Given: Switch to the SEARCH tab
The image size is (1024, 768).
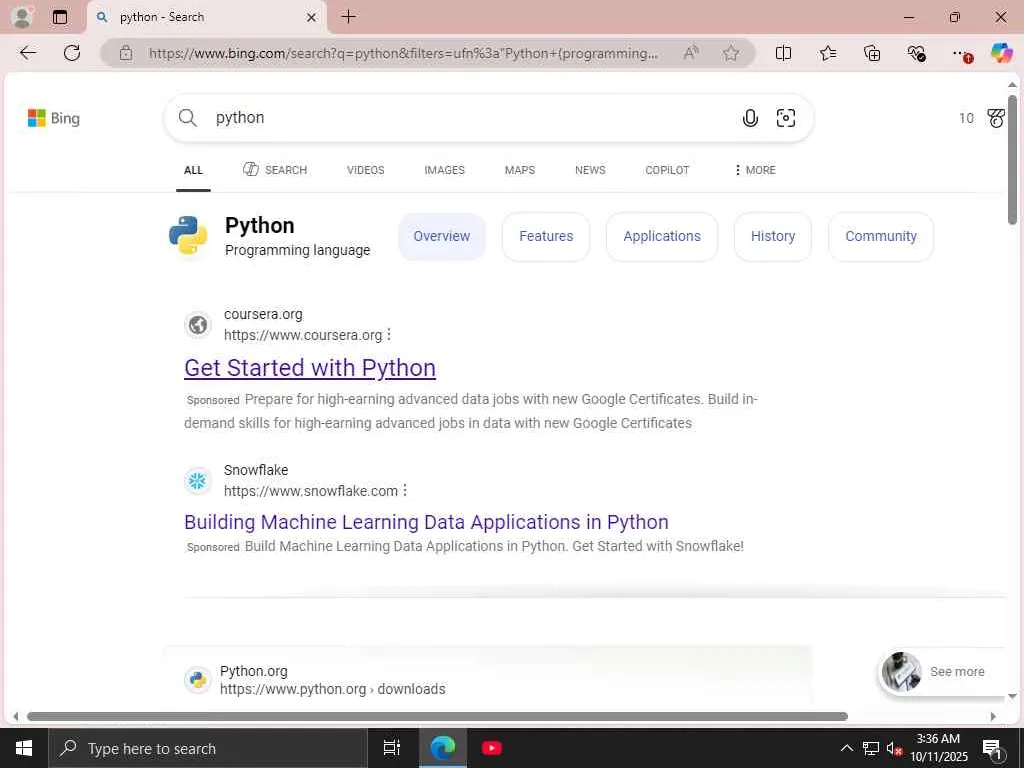Looking at the screenshot, I should [x=275, y=170].
